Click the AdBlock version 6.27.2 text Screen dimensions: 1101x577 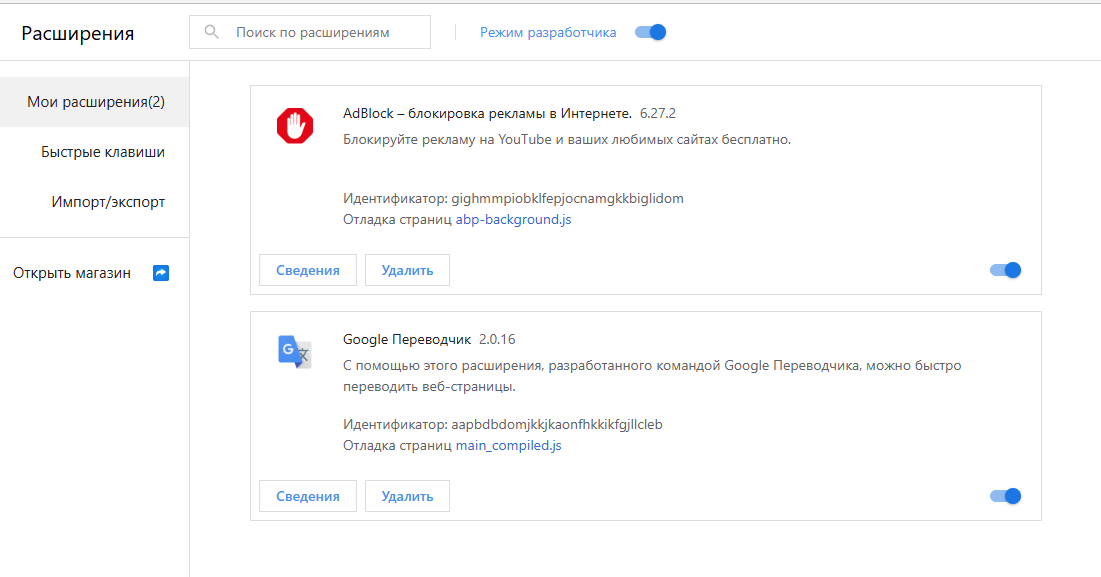tap(658, 114)
